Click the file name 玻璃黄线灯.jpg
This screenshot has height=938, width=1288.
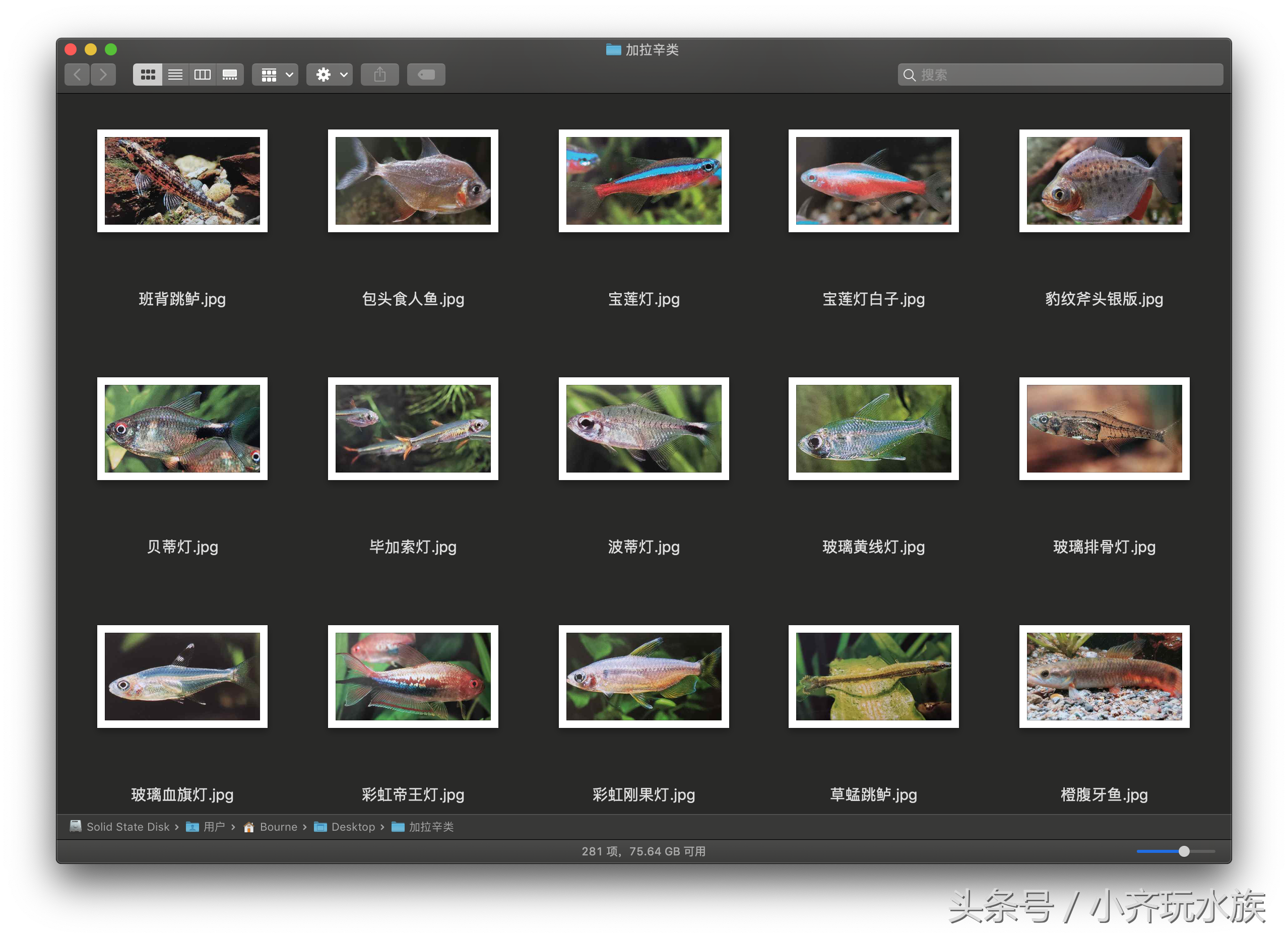pyautogui.click(x=873, y=547)
